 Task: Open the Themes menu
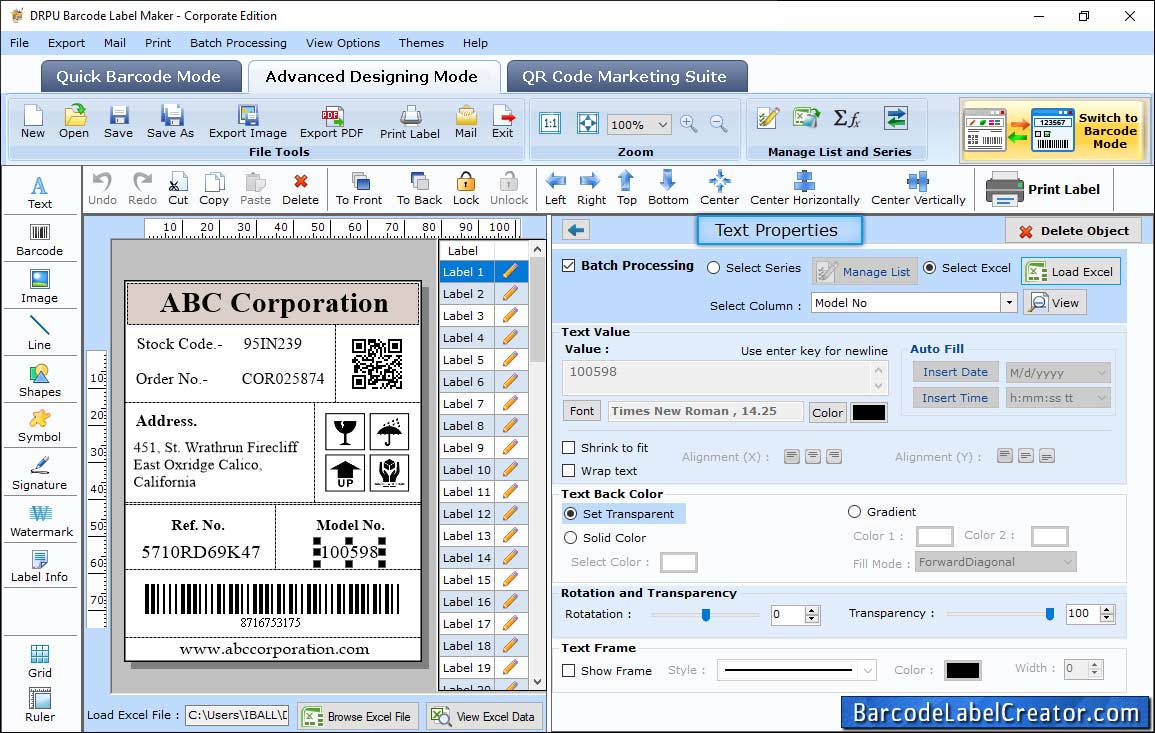point(421,43)
